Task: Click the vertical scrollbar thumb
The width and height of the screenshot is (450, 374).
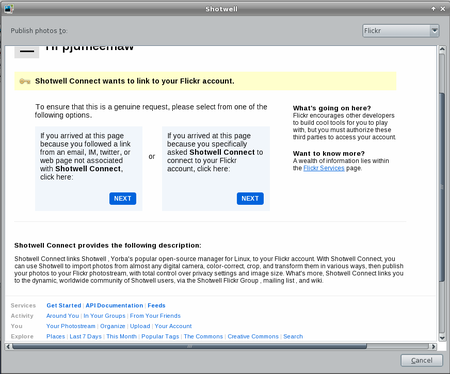Action: point(442,187)
